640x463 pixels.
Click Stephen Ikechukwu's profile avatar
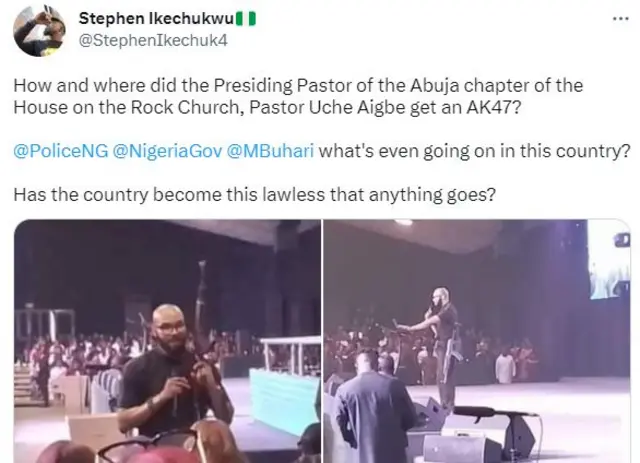click(39, 30)
